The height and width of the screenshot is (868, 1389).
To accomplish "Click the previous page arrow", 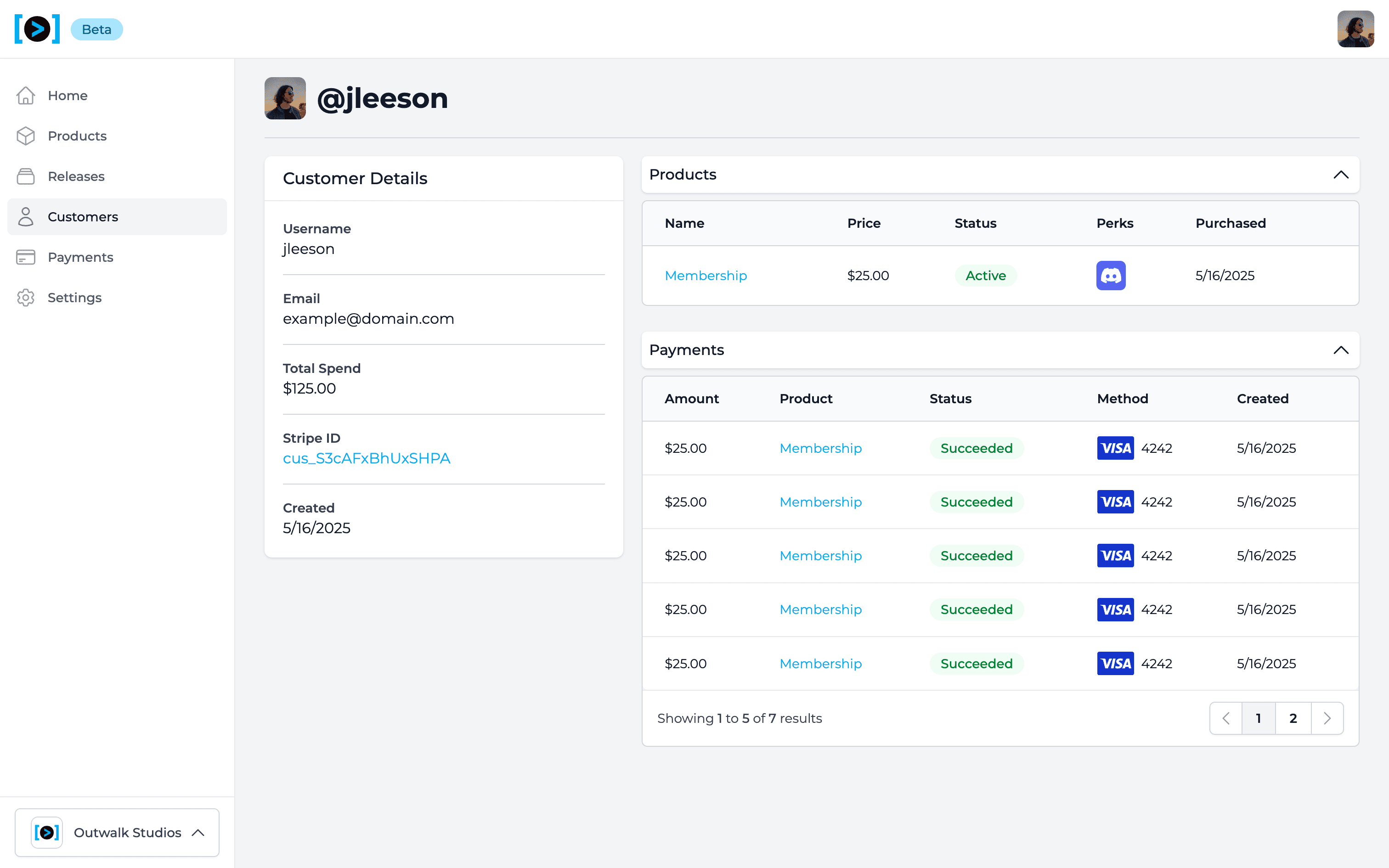I will 1226,718.
